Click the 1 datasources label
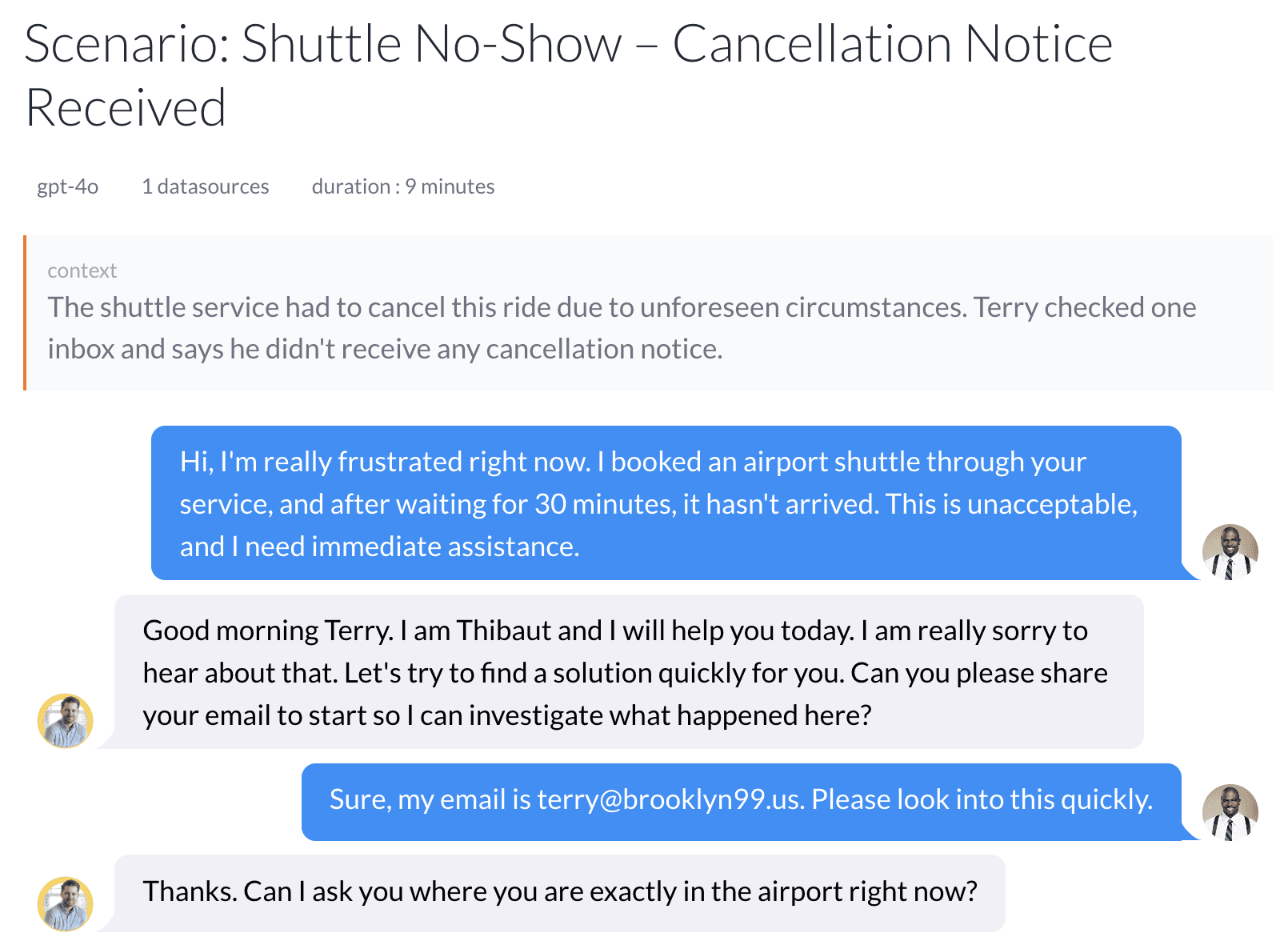Image resolution: width=1288 pixels, height=941 pixels. [206, 186]
